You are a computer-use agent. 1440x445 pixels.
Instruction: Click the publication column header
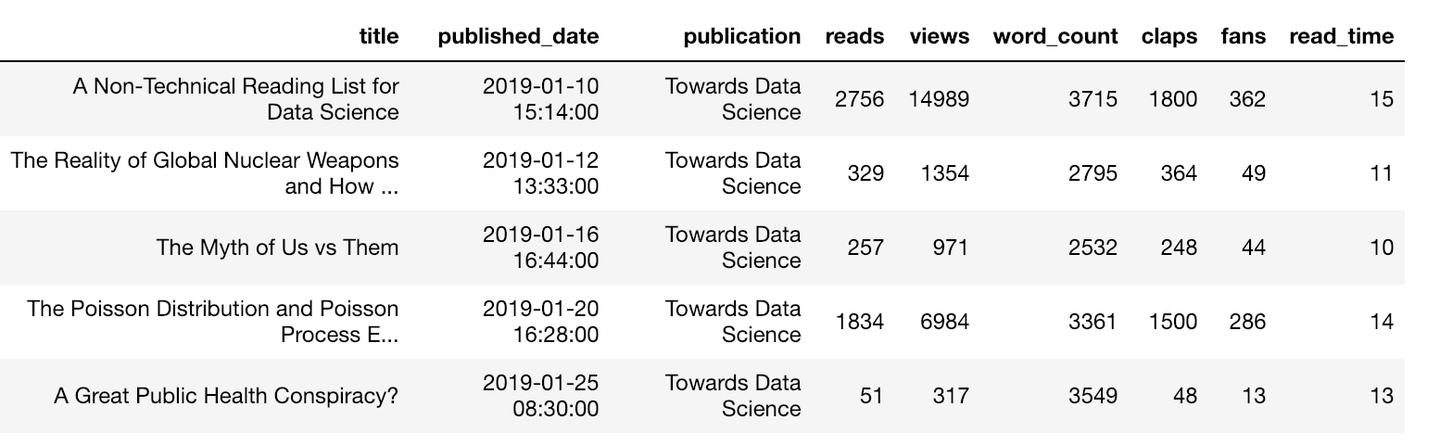(742, 37)
